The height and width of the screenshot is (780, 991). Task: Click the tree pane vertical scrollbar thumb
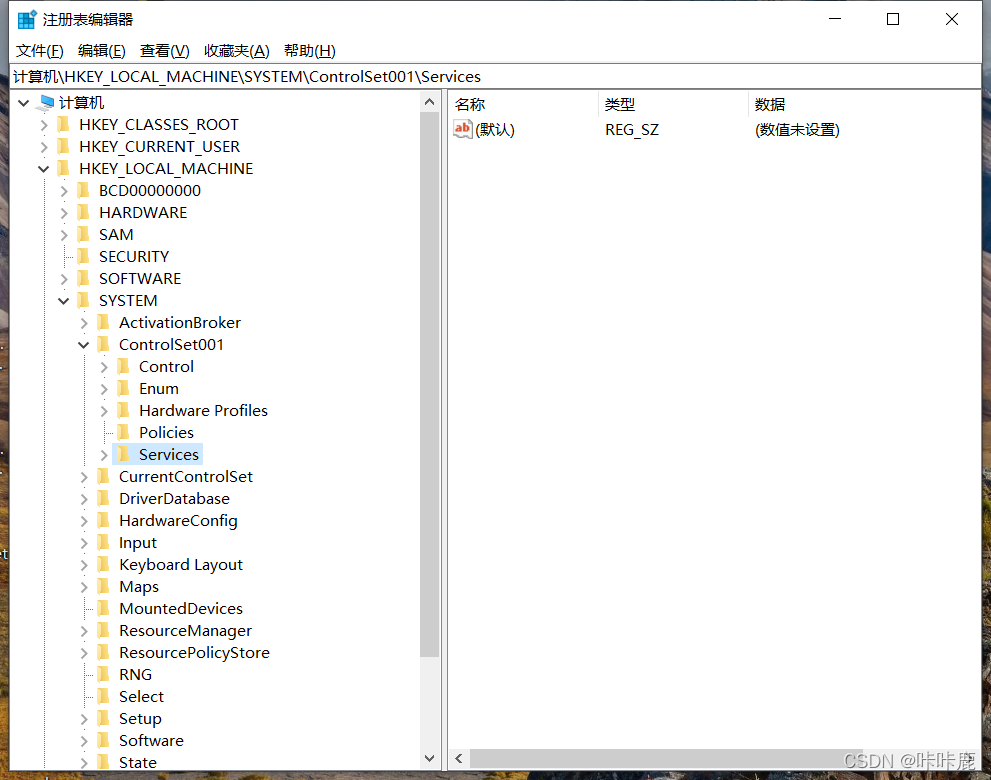(430, 385)
